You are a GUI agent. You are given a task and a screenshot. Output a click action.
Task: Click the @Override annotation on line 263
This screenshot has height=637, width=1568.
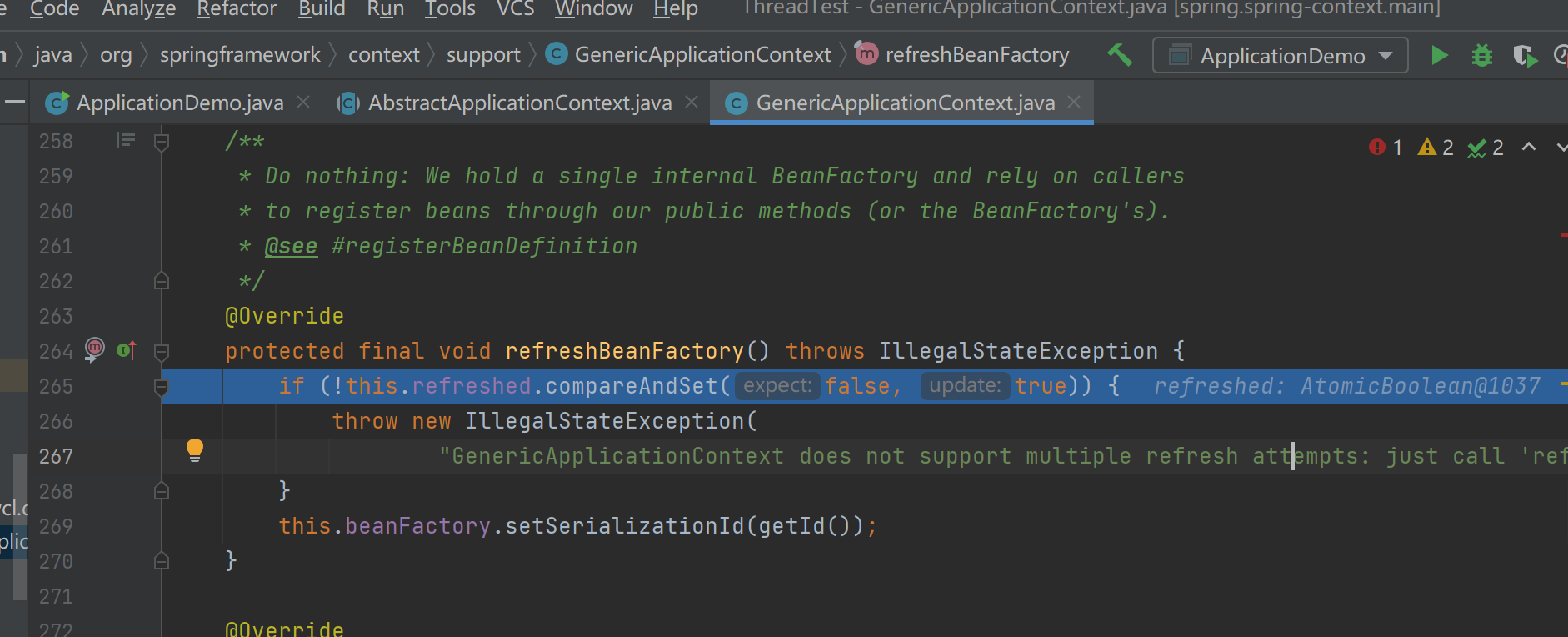tap(284, 316)
